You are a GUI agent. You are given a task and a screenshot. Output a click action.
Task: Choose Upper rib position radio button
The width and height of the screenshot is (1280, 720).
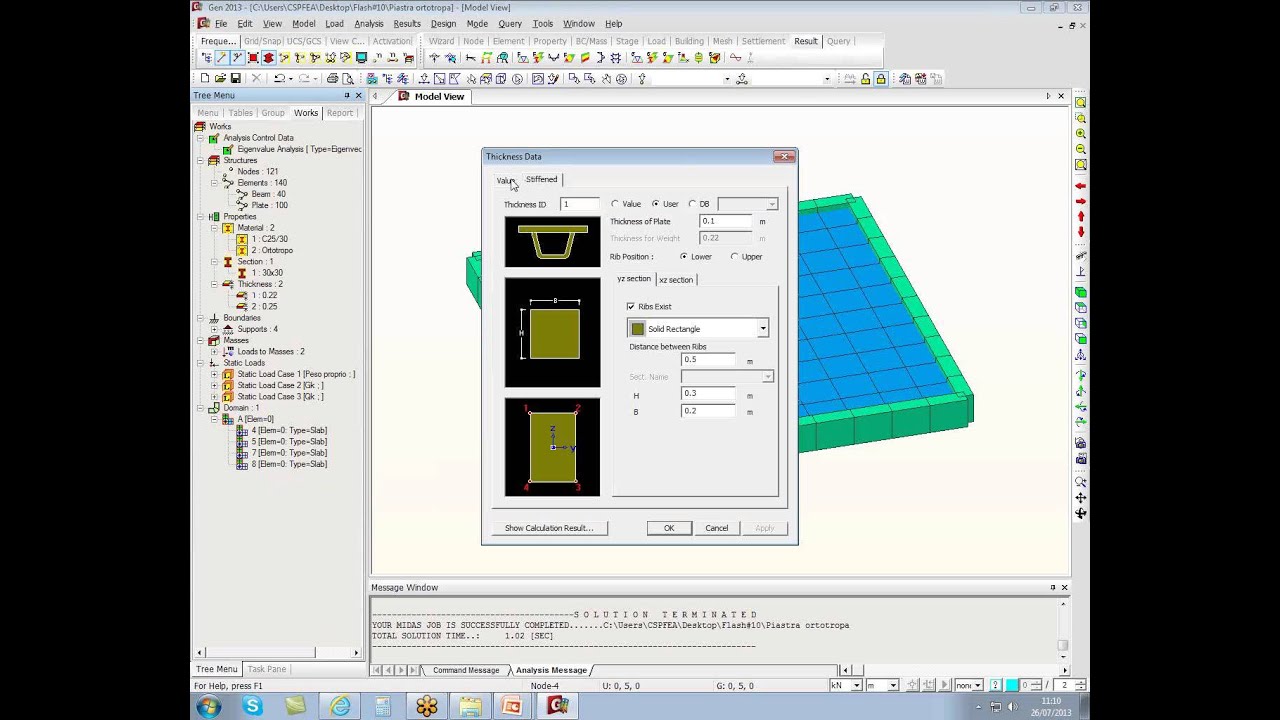point(734,257)
